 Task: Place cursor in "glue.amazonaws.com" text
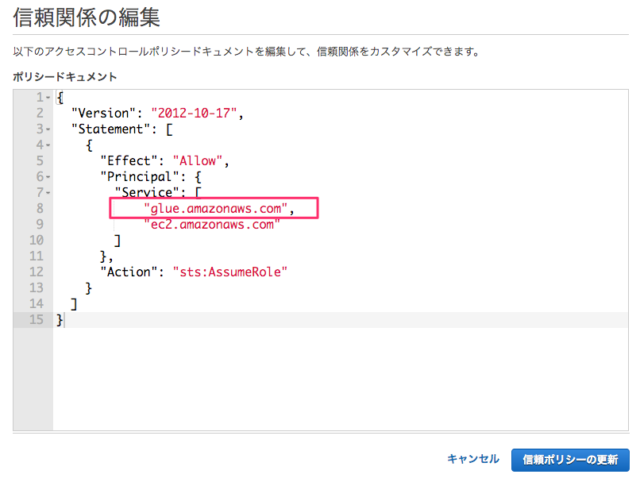pyautogui.click(x=216, y=209)
